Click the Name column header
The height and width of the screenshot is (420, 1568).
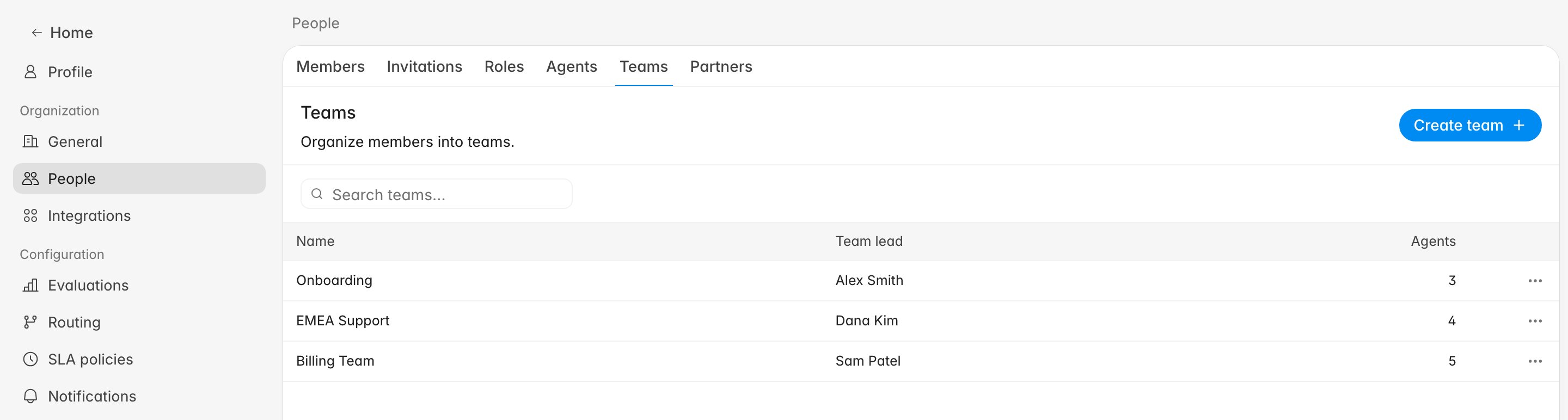coord(315,242)
